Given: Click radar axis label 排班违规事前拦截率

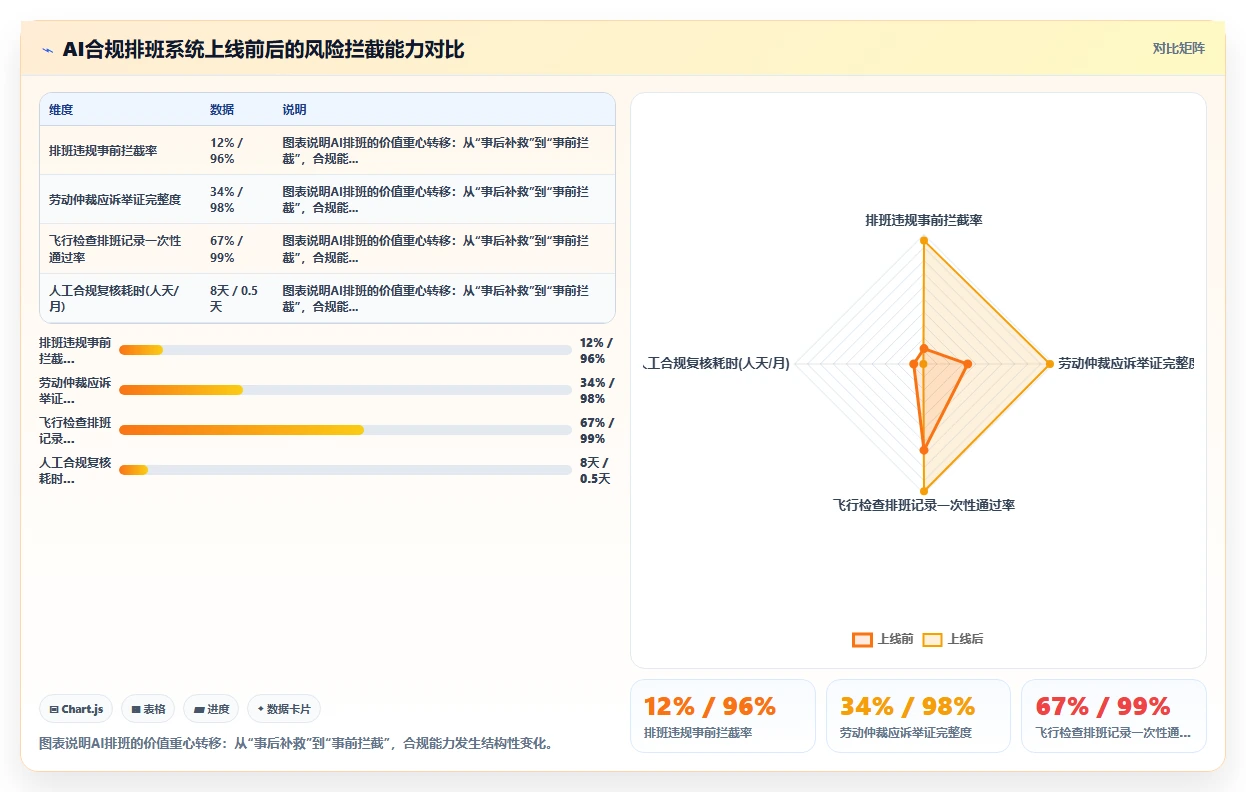Looking at the screenshot, I should click(x=923, y=220).
